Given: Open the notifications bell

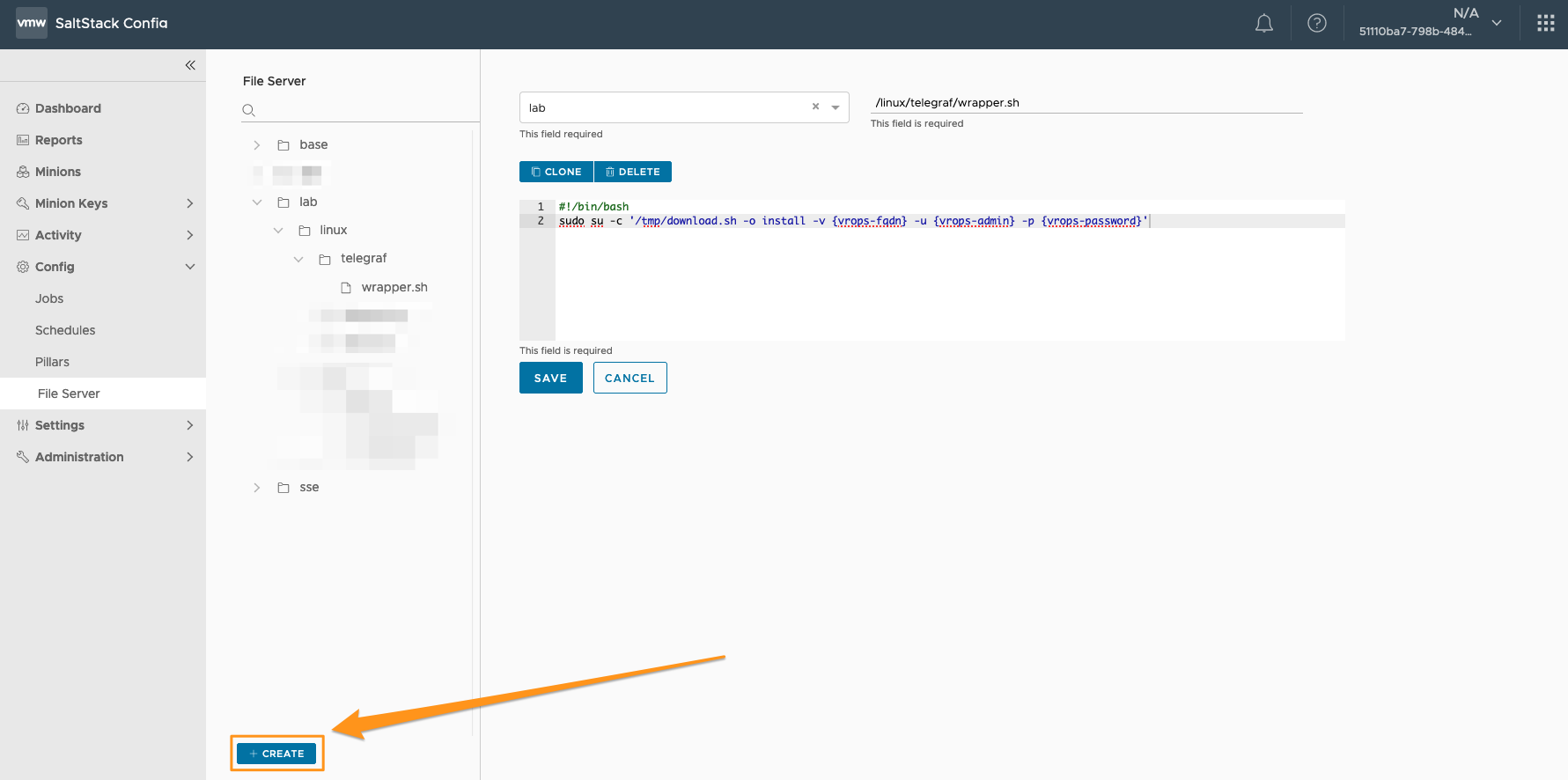Looking at the screenshot, I should click(1264, 24).
